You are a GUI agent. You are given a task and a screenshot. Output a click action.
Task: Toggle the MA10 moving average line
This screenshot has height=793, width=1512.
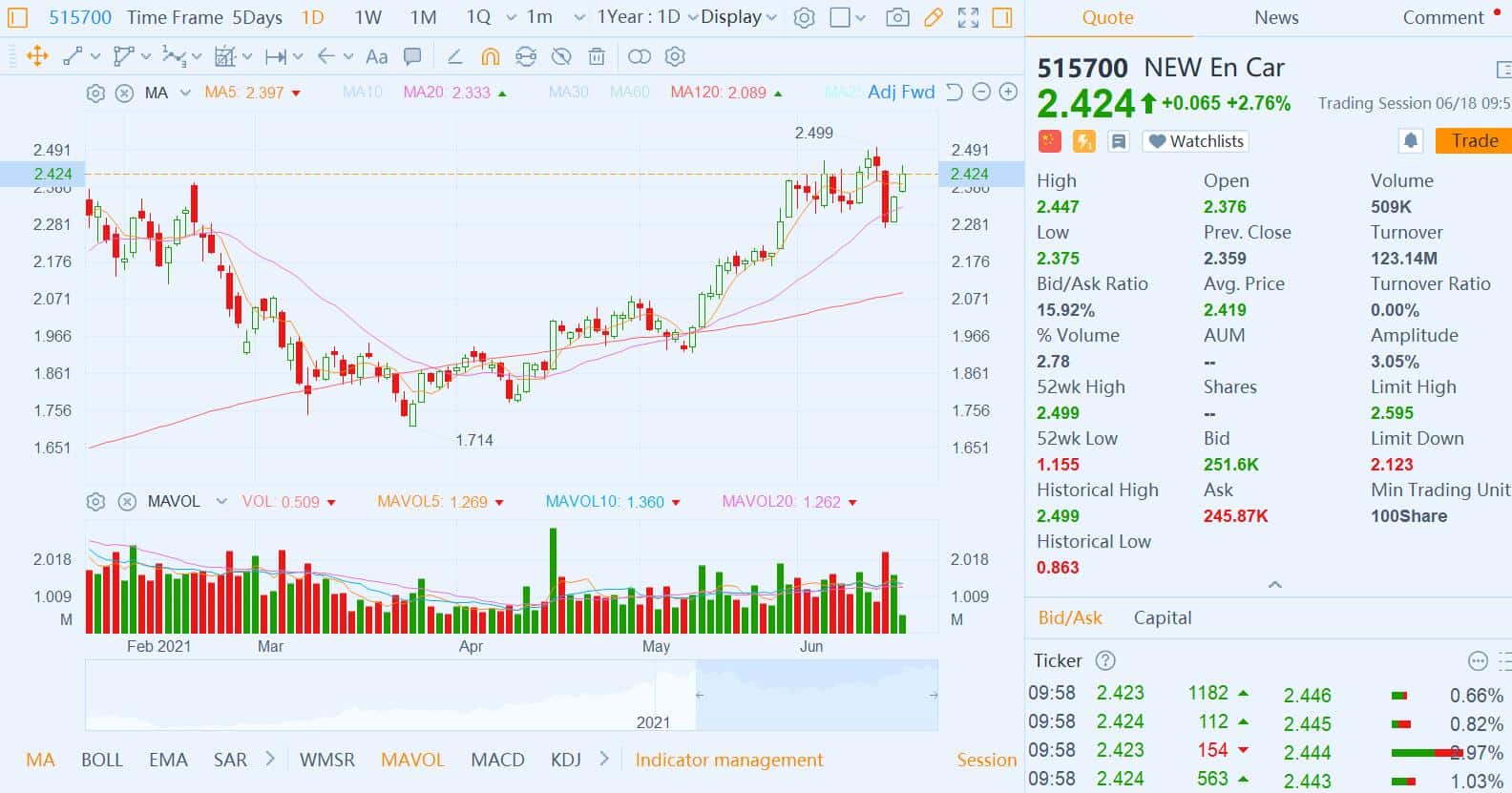[362, 93]
